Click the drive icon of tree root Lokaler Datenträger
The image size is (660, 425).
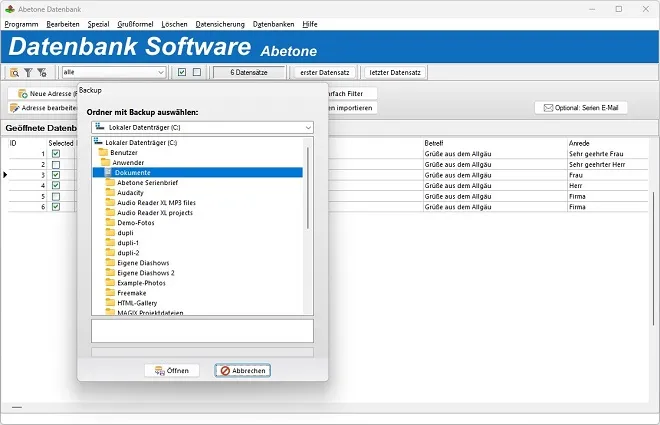tap(98, 142)
